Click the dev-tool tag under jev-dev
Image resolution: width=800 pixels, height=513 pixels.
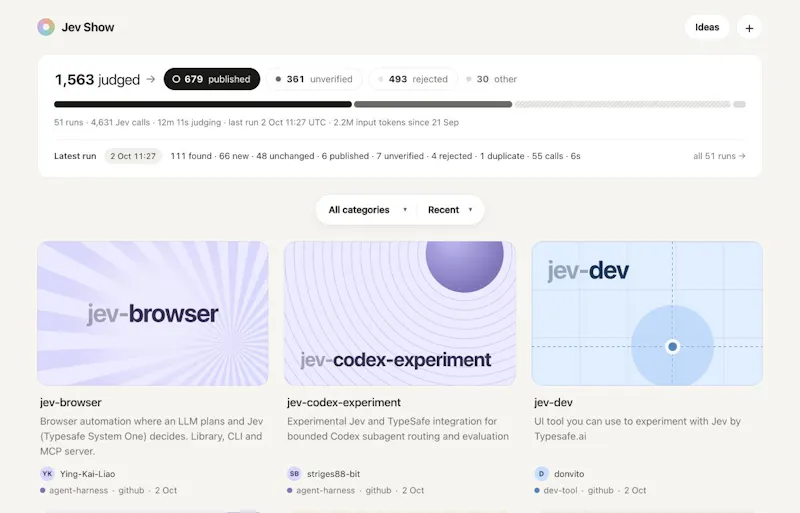pyautogui.click(x=560, y=491)
